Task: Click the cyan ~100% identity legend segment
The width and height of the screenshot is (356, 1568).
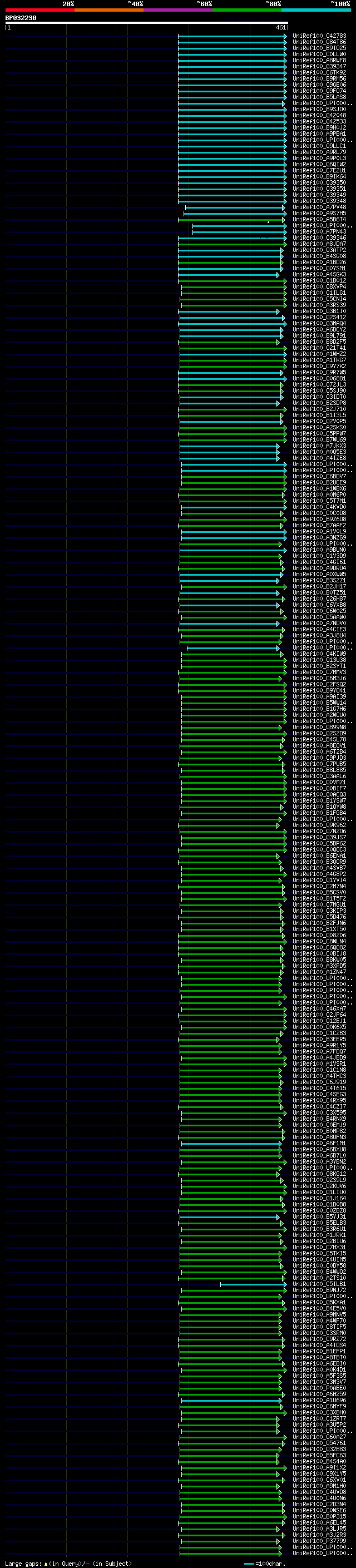Action: pyautogui.click(x=316, y=10)
